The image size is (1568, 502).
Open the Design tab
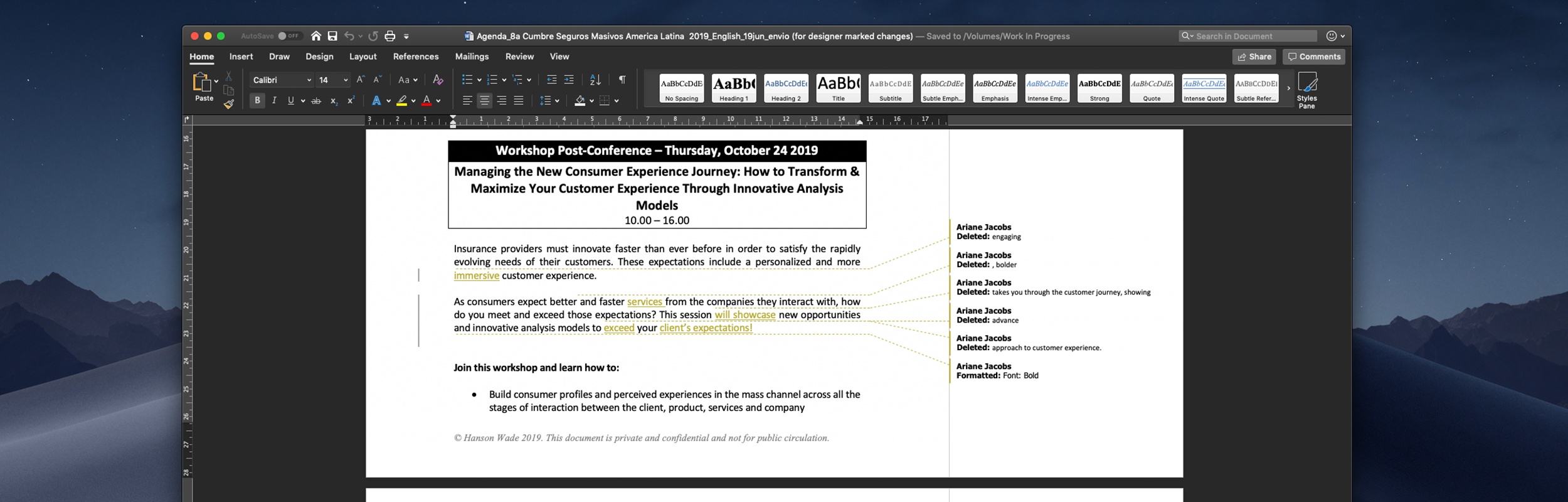point(319,56)
